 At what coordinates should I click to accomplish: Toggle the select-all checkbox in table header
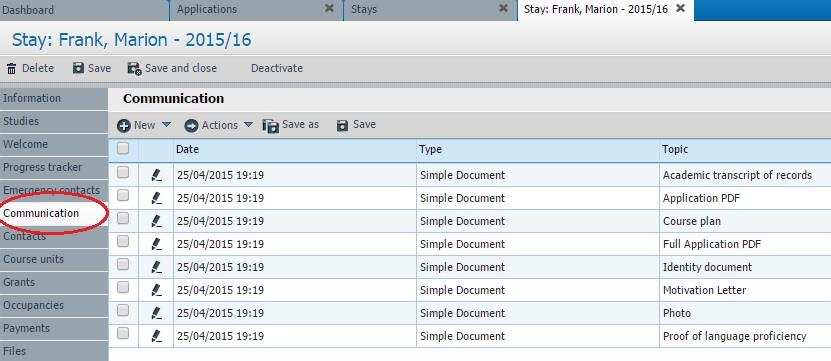coord(123,149)
